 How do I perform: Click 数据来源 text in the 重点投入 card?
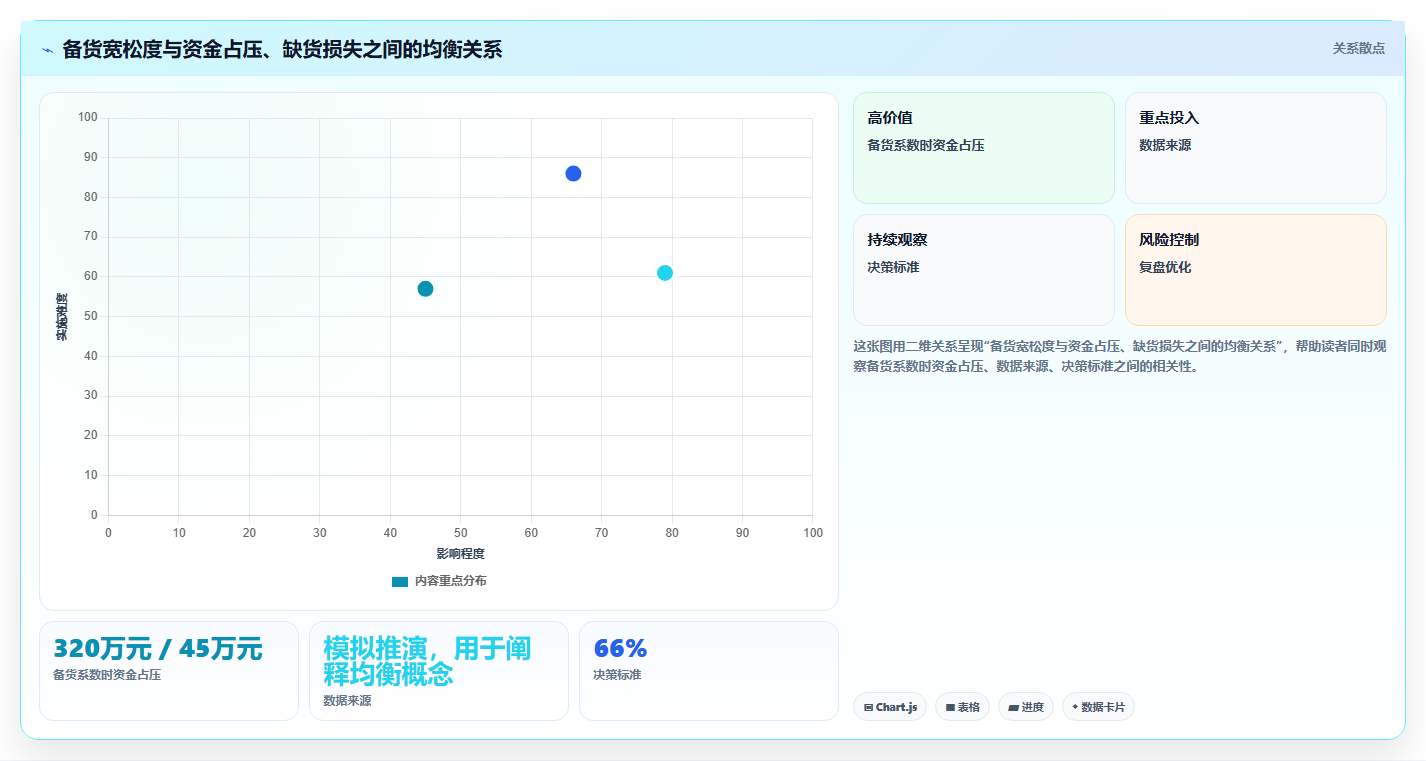pos(1165,146)
